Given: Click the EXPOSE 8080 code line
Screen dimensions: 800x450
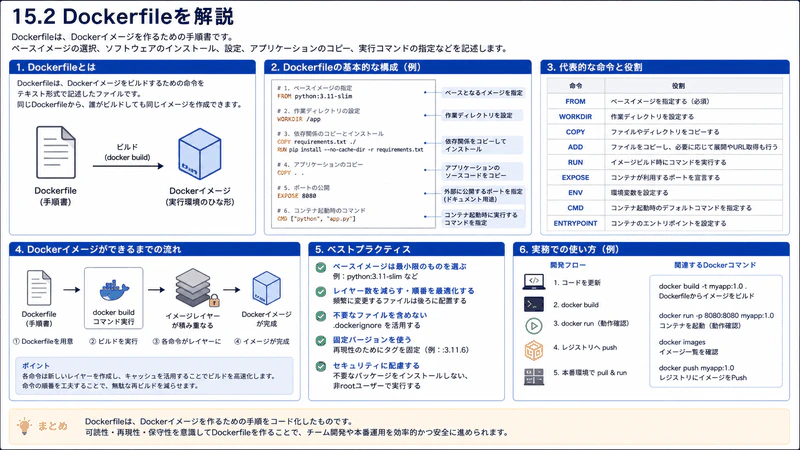Looking at the screenshot, I should tap(297, 196).
